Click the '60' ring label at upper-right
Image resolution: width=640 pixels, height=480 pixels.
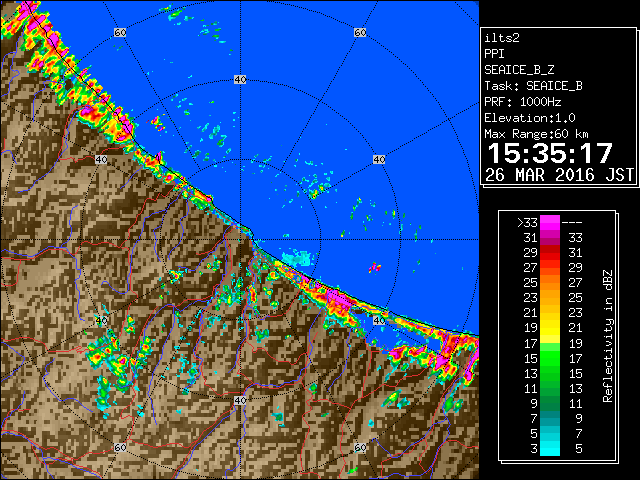(x=360, y=32)
